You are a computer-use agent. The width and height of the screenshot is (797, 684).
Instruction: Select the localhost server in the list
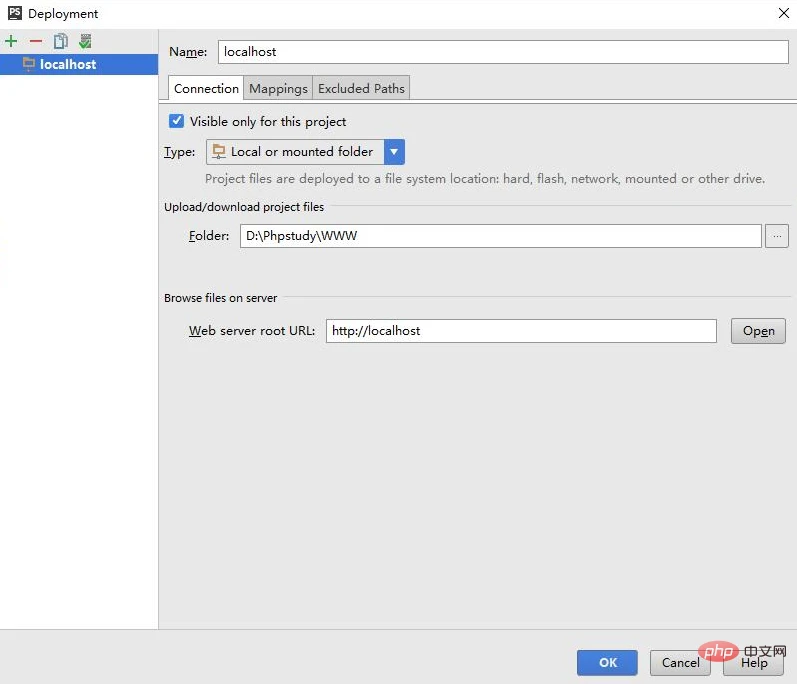(68, 64)
